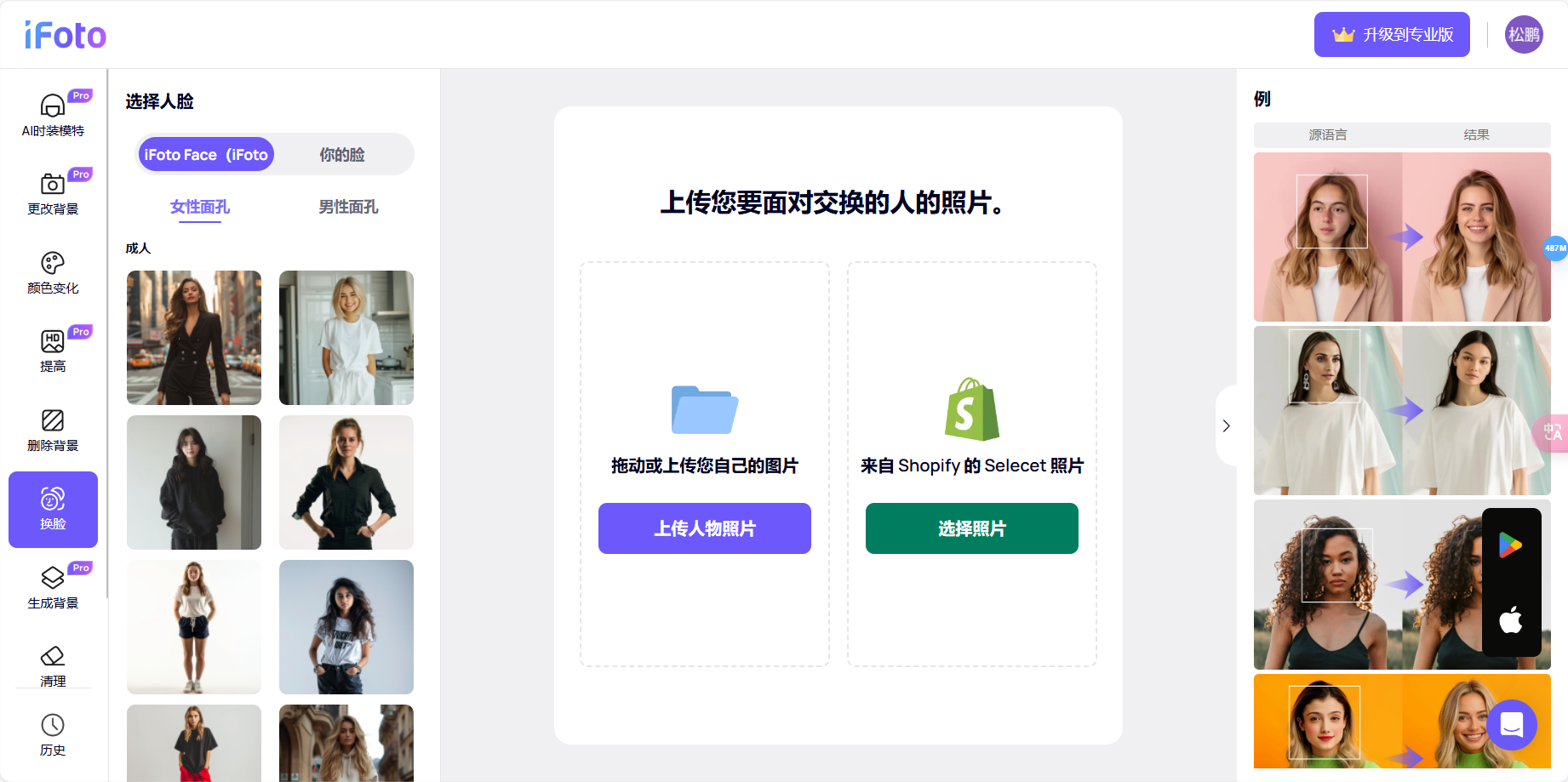
Task: Click 来自 Shopify 的 Selecect 照片 label
Action: pyautogui.click(x=972, y=465)
